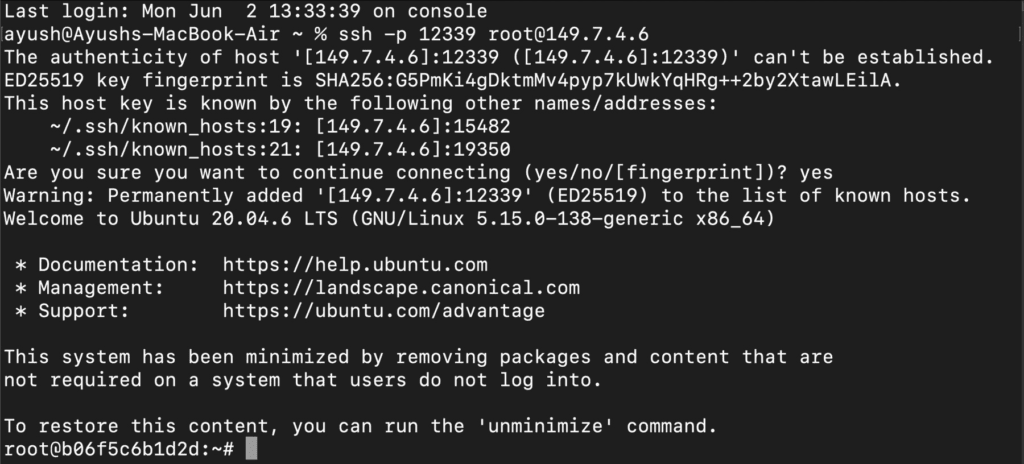
Task: Click the ubuntu.com/advantage support URL
Action: [x=384, y=311]
